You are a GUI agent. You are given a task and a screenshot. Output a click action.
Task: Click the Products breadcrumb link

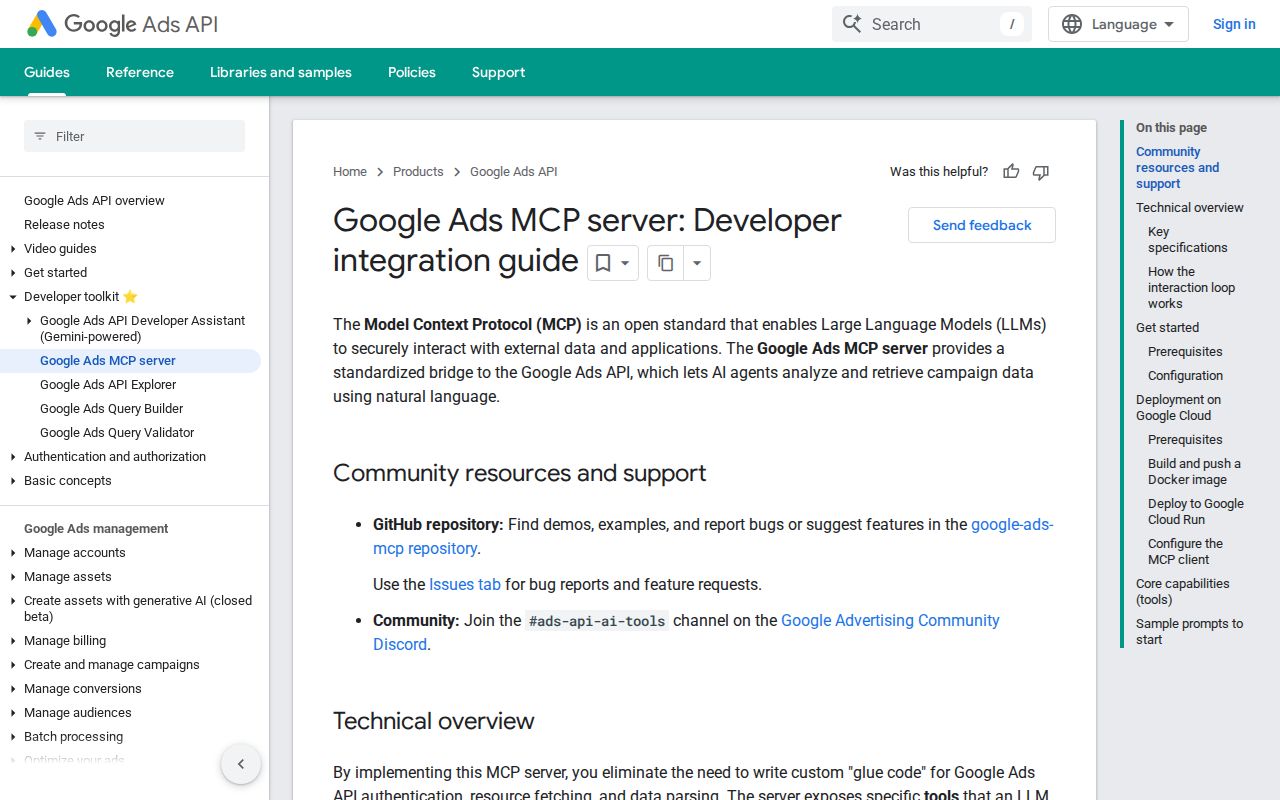[418, 172]
